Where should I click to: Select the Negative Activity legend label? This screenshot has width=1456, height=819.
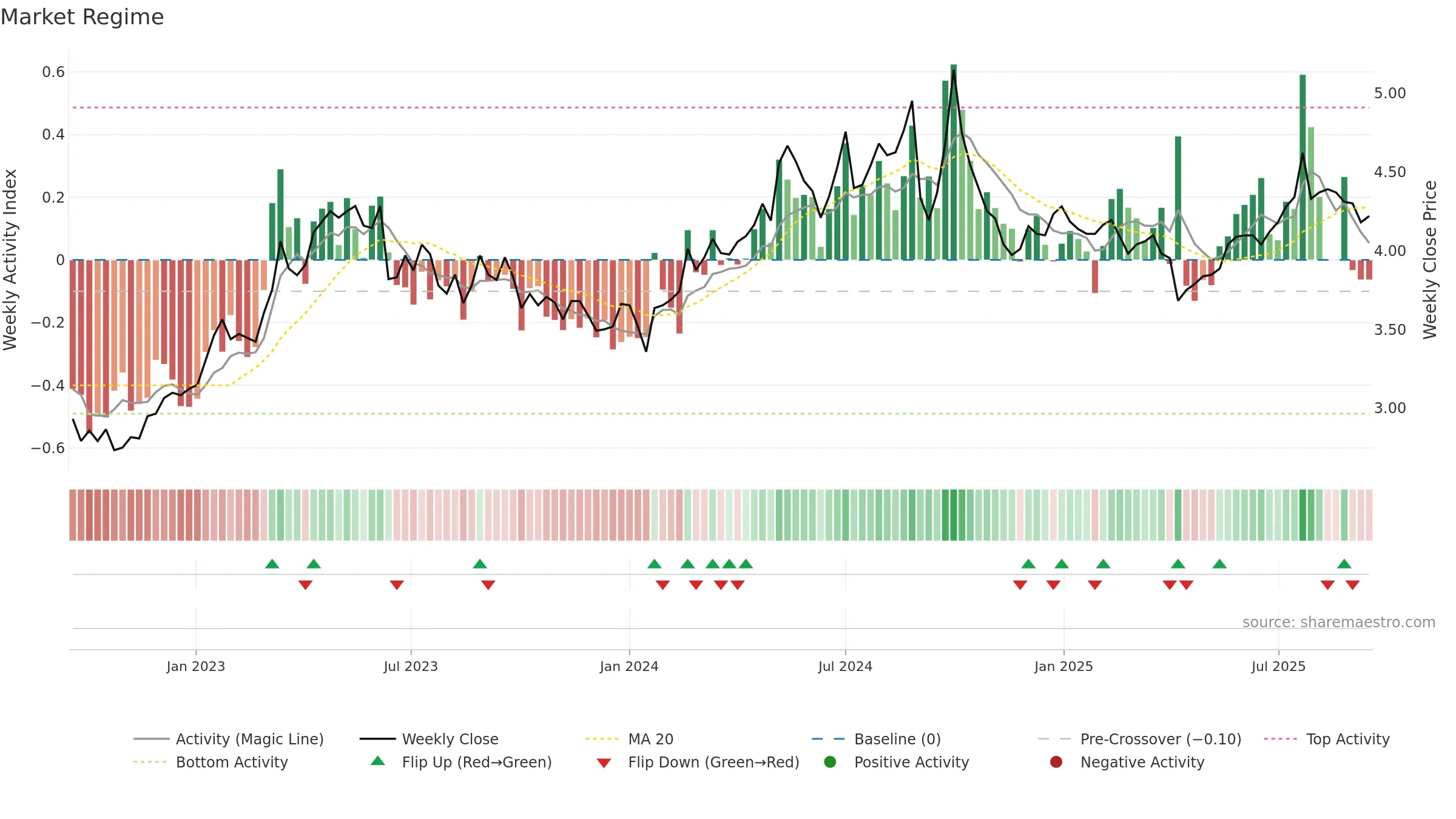click(1142, 762)
